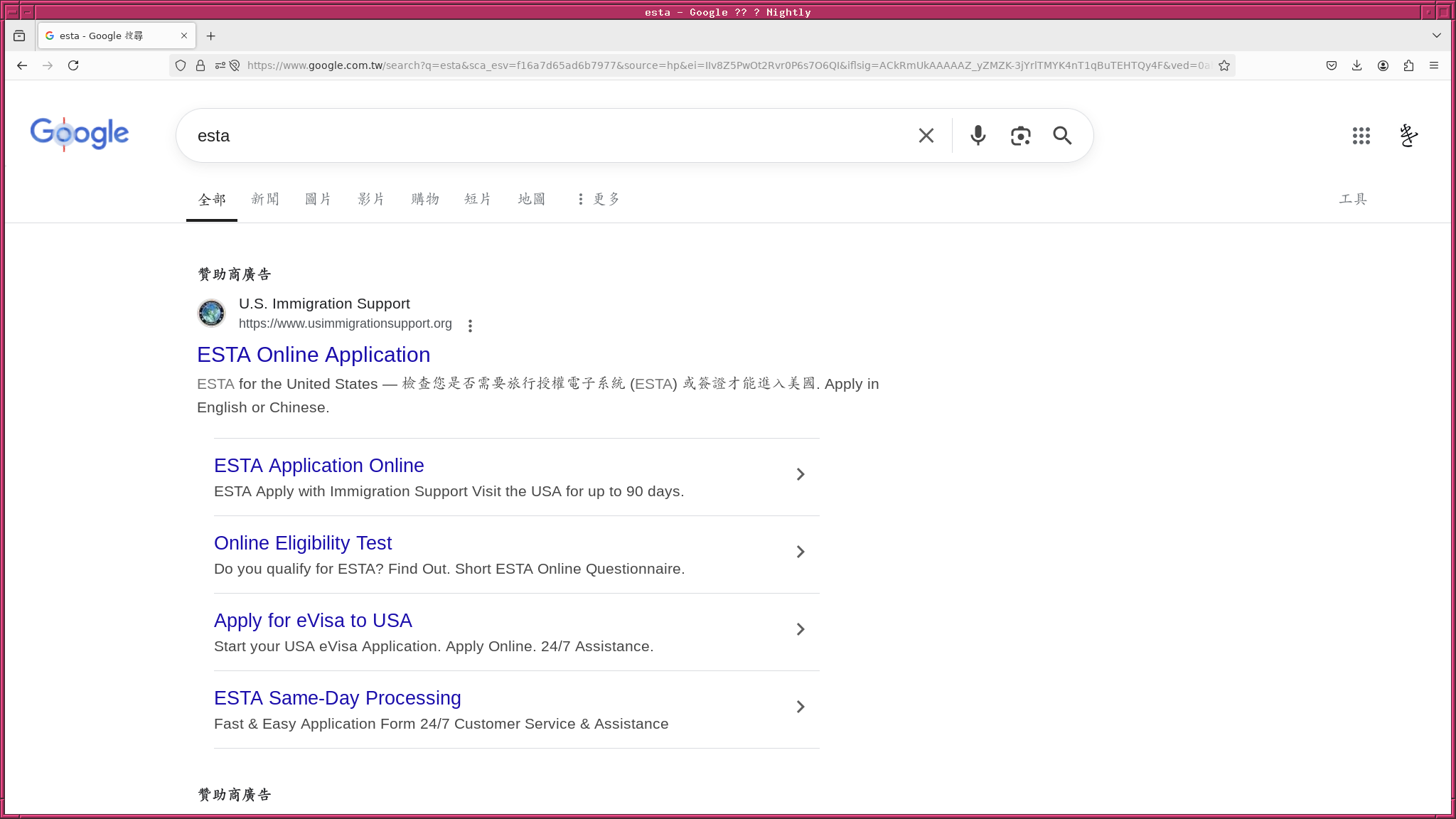The height and width of the screenshot is (819, 1456).
Task: Open the Firefox hamburger menu
Action: 1434,65
